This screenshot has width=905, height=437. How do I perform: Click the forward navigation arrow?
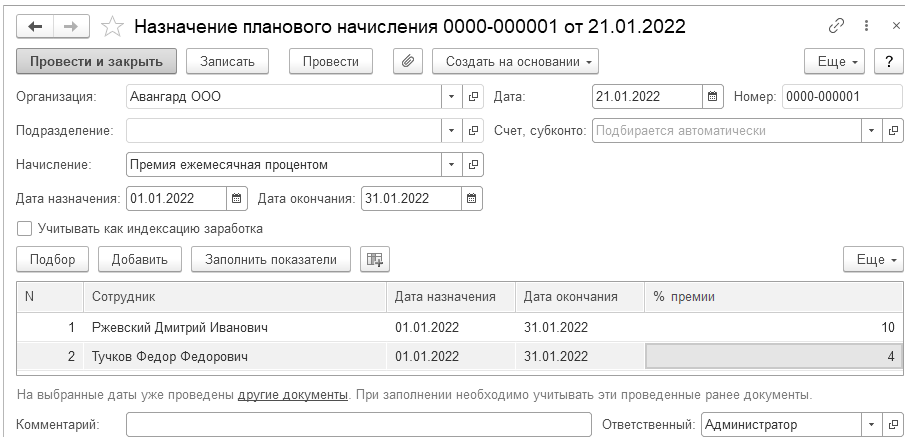71,25
